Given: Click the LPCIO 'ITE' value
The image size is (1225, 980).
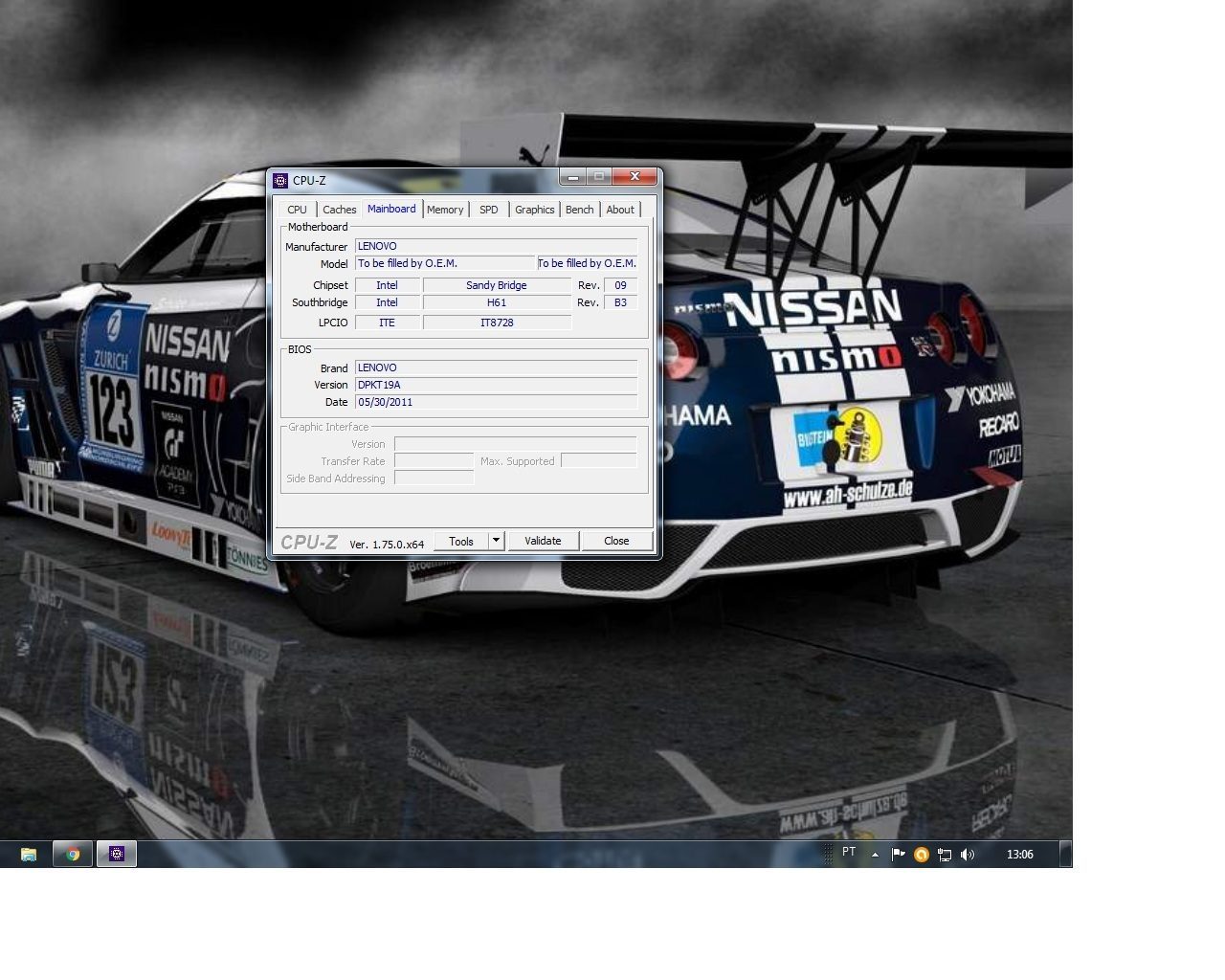Looking at the screenshot, I should [x=387, y=323].
